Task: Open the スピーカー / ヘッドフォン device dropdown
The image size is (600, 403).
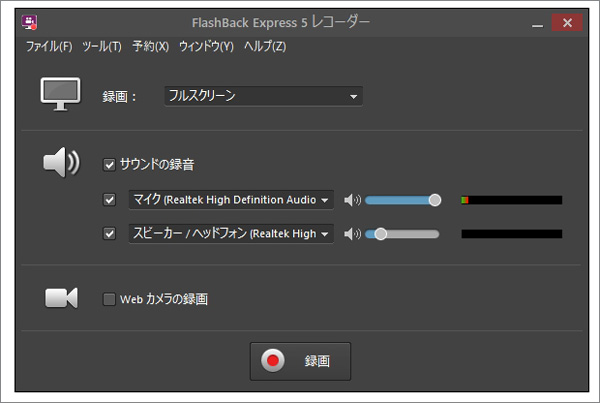Action: [x=231, y=233]
